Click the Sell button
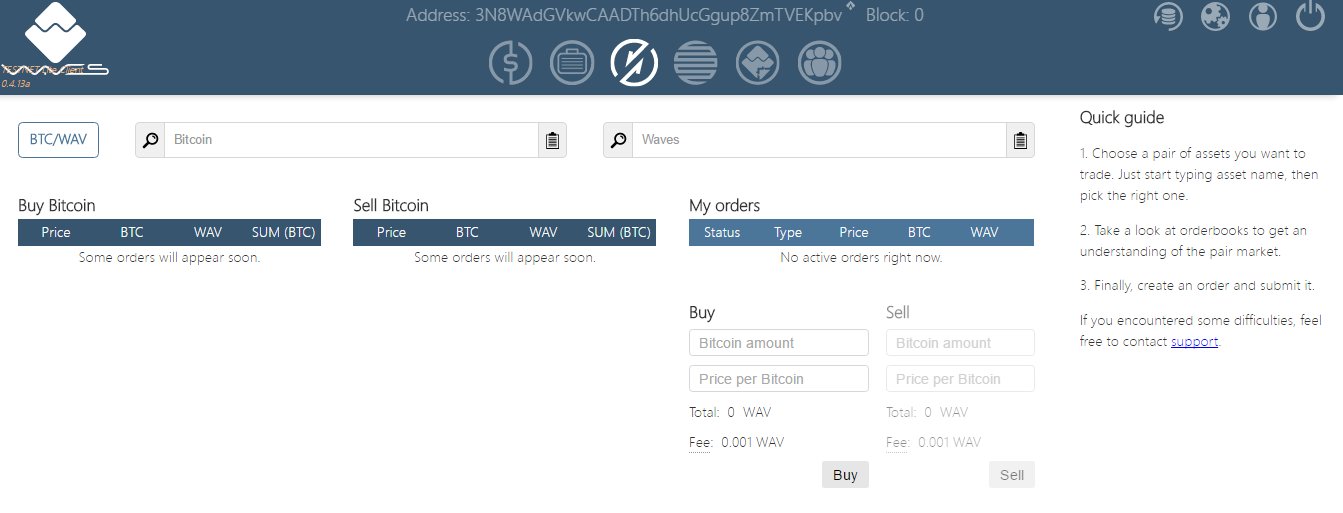This screenshot has width=1343, height=513. click(x=1012, y=475)
